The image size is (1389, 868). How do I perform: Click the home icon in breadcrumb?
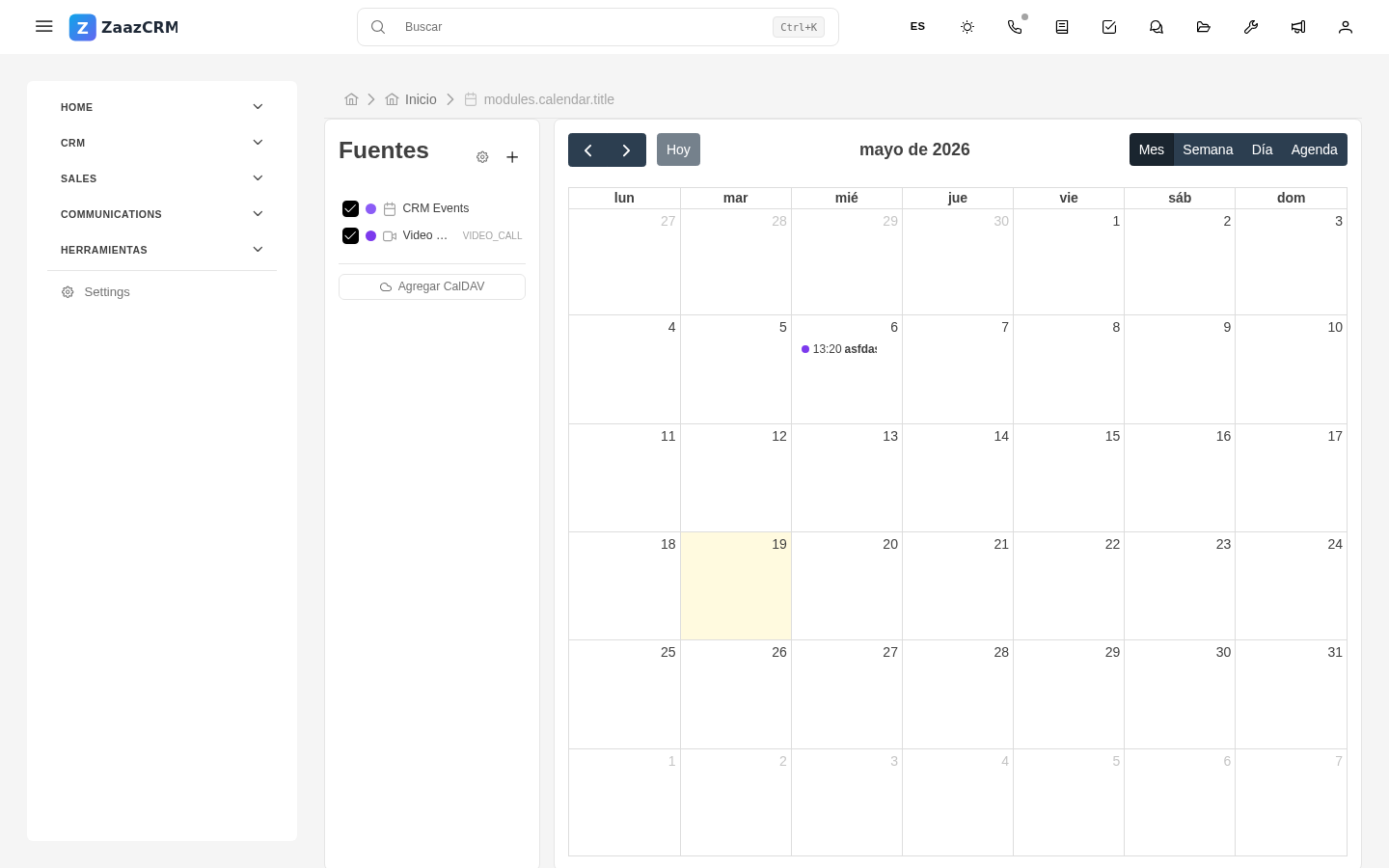351,99
